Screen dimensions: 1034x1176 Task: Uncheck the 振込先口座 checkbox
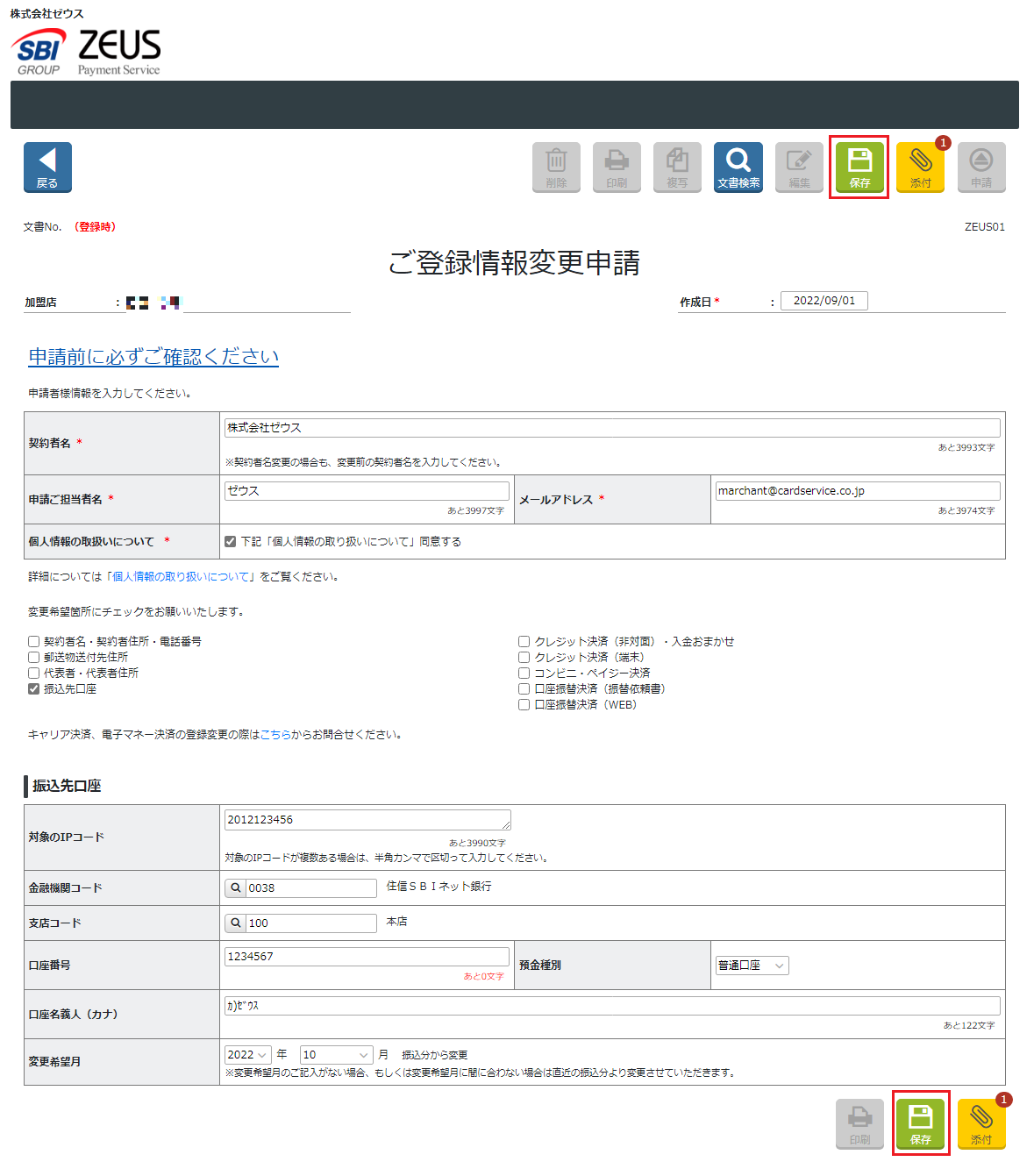pos(34,689)
